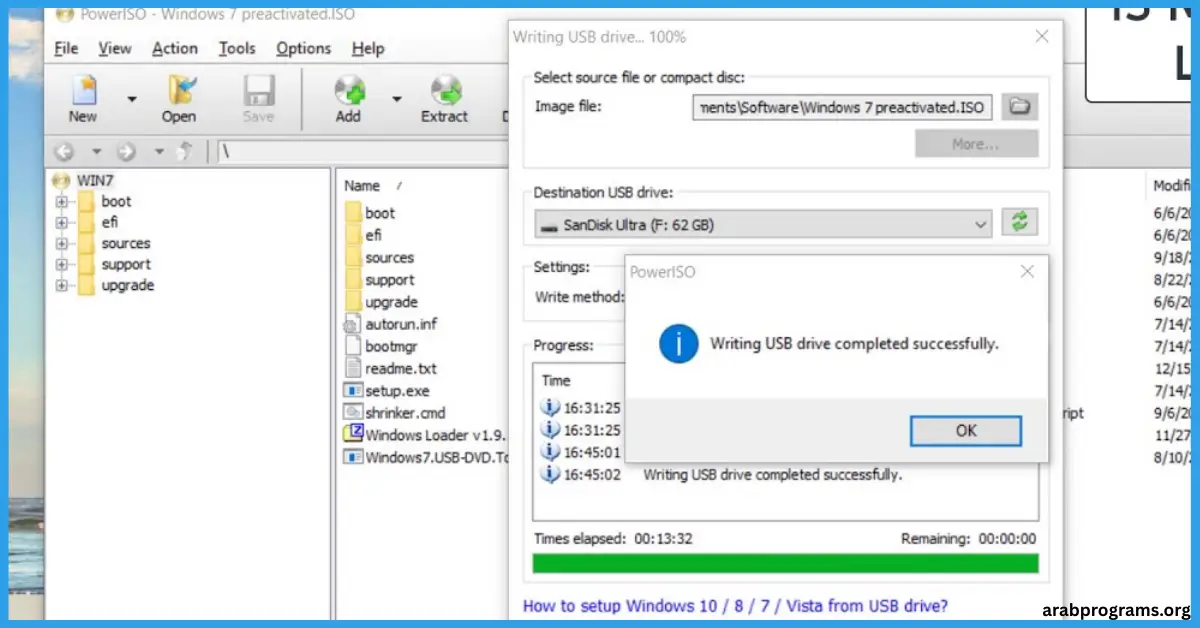Open the dropdown arrow beside New
The image size is (1200, 628).
click(x=131, y=99)
